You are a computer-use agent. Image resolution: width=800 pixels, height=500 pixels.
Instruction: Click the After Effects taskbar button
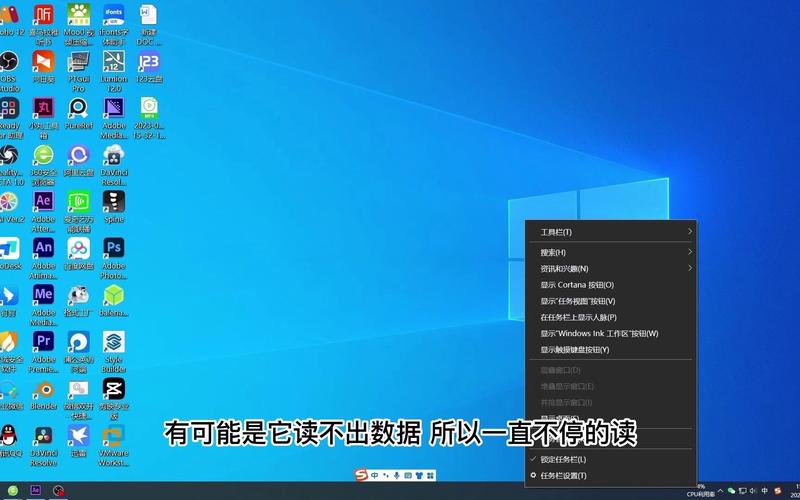tap(35, 490)
